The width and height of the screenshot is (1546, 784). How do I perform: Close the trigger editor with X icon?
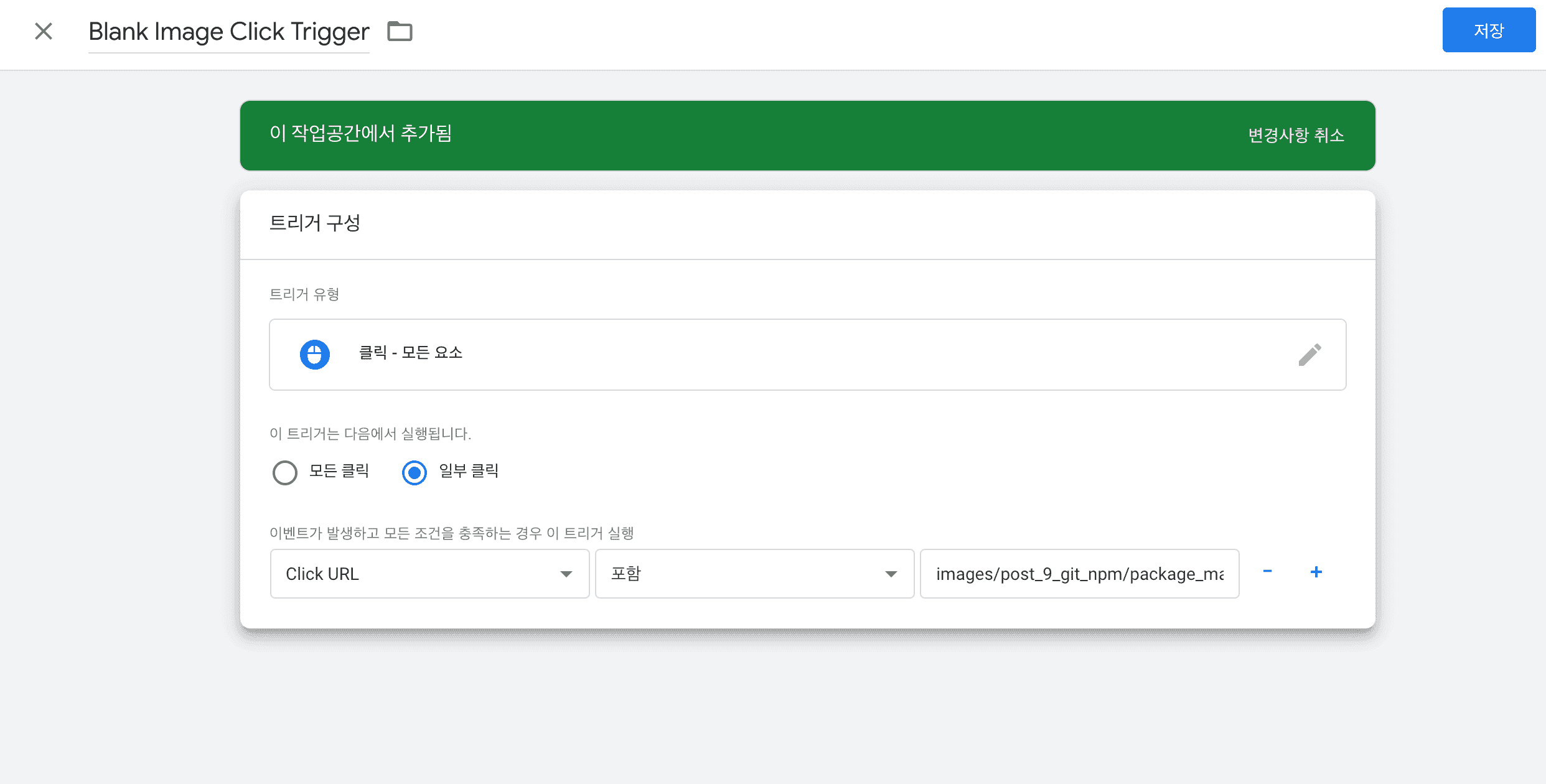[x=44, y=31]
